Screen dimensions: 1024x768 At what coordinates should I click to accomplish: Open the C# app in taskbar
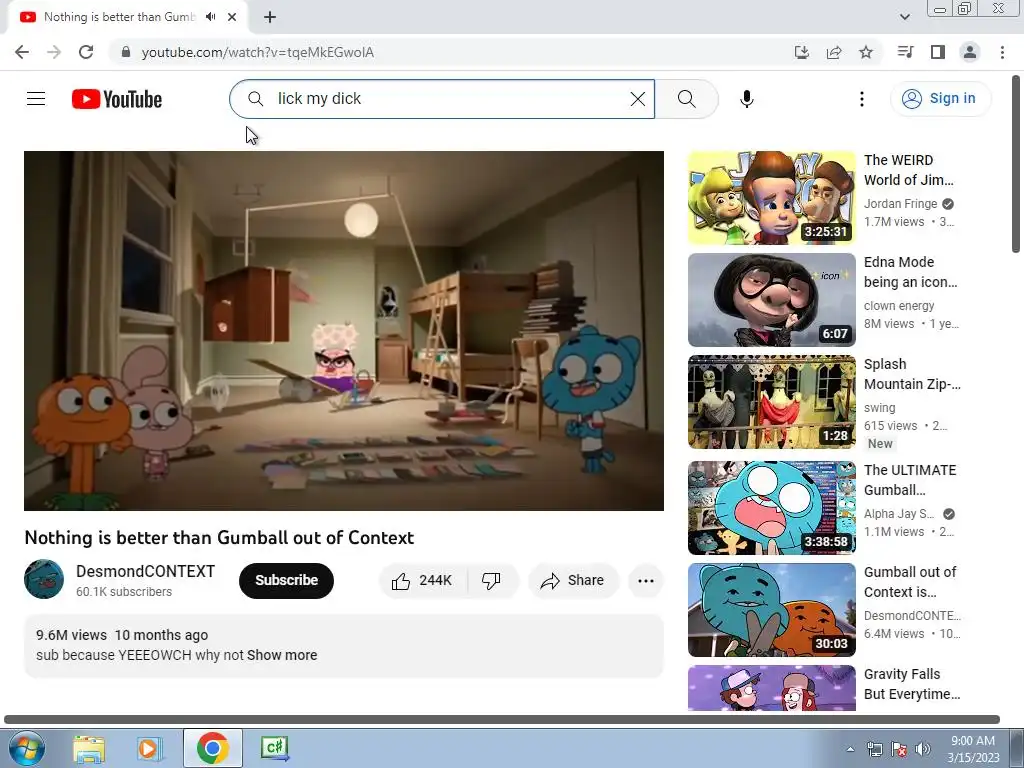pyautogui.click(x=274, y=748)
